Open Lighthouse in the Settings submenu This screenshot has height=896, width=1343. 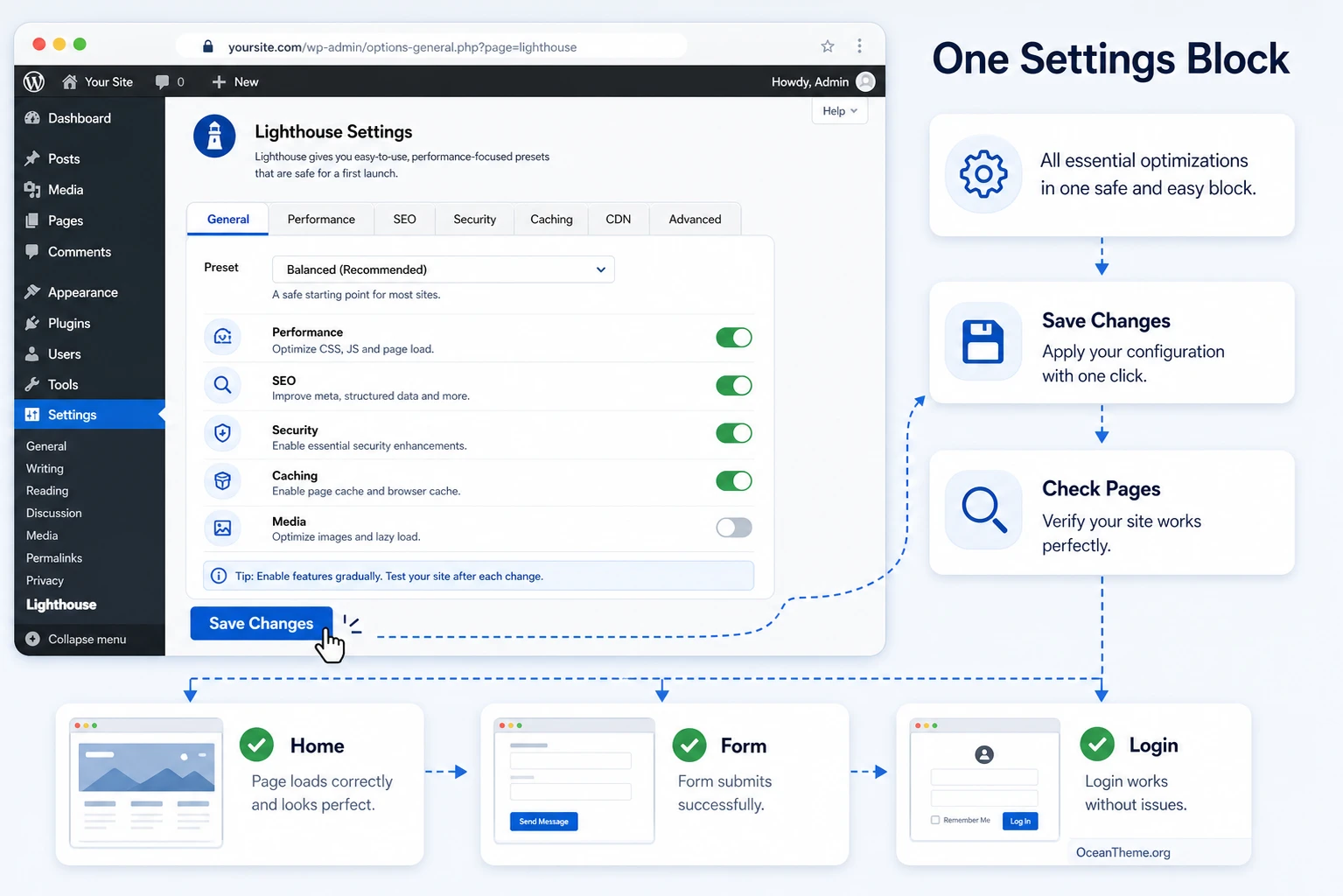click(61, 605)
